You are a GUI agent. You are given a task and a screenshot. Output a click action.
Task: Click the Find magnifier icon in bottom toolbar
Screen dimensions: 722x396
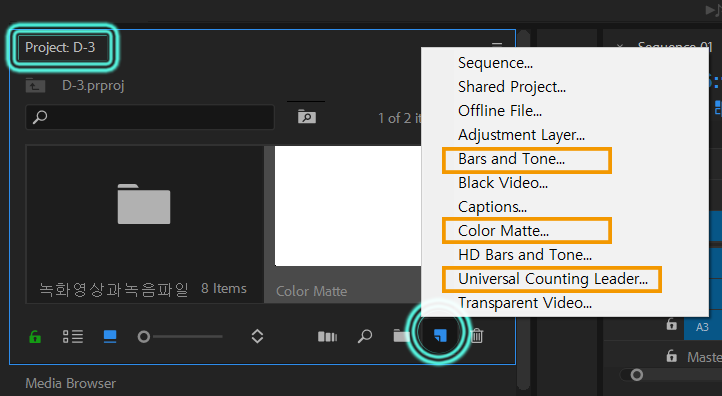coord(365,336)
